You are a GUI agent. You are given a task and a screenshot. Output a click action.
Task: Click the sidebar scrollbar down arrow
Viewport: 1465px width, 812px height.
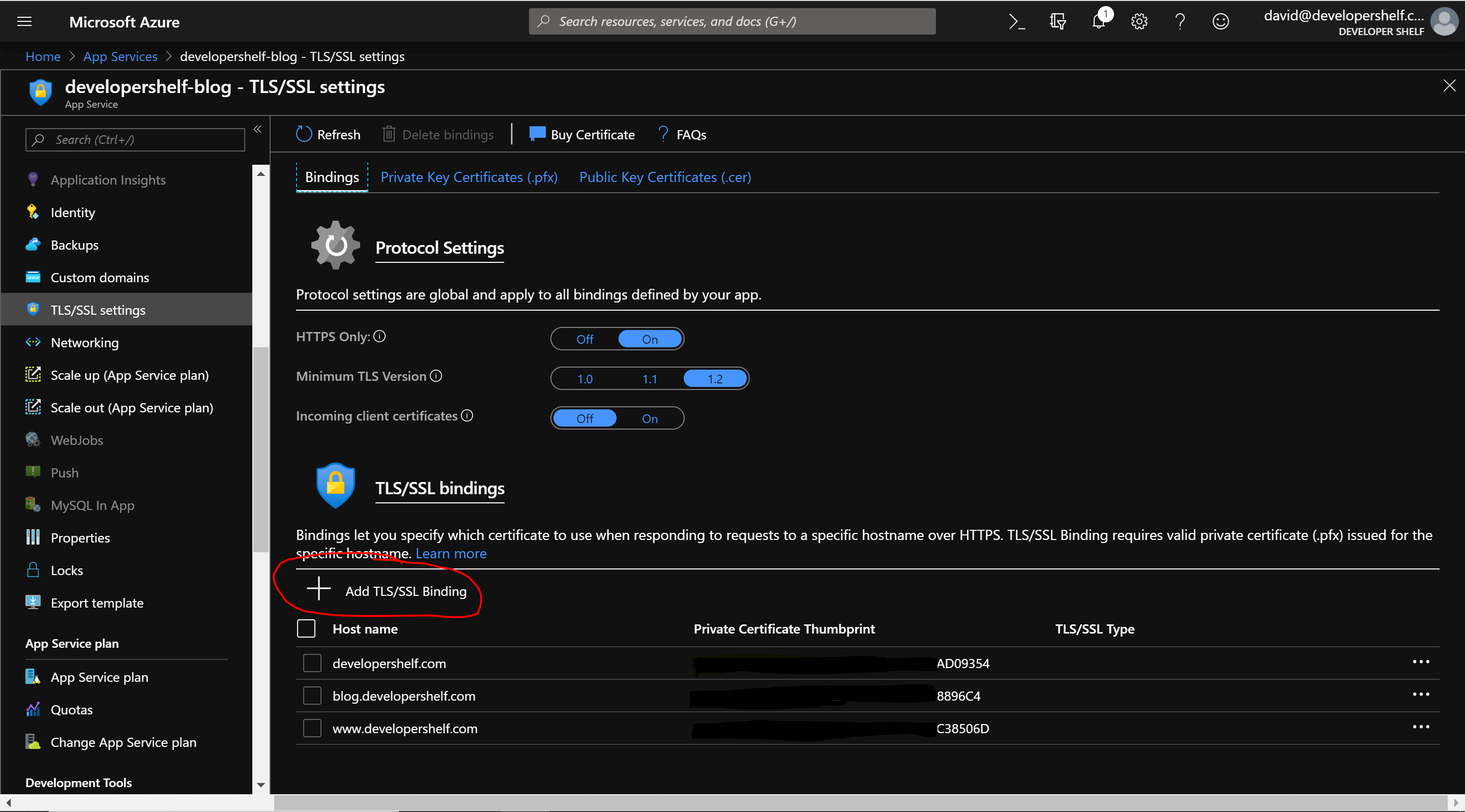[x=261, y=785]
